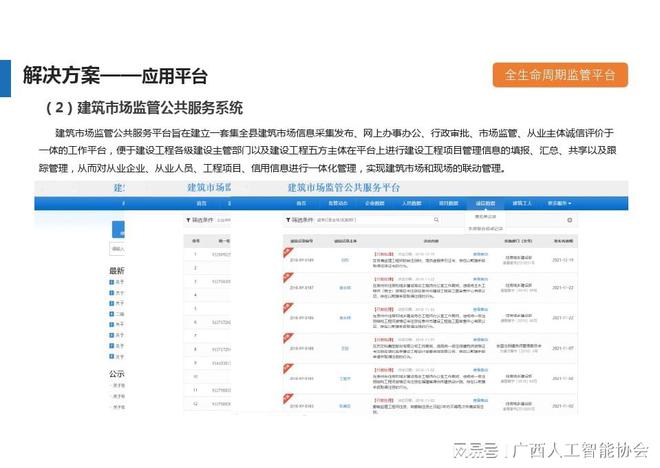660x468 pixels.
Task: Click the settings gear icon right of the filter bar
Action: click(x=570, y=219)
